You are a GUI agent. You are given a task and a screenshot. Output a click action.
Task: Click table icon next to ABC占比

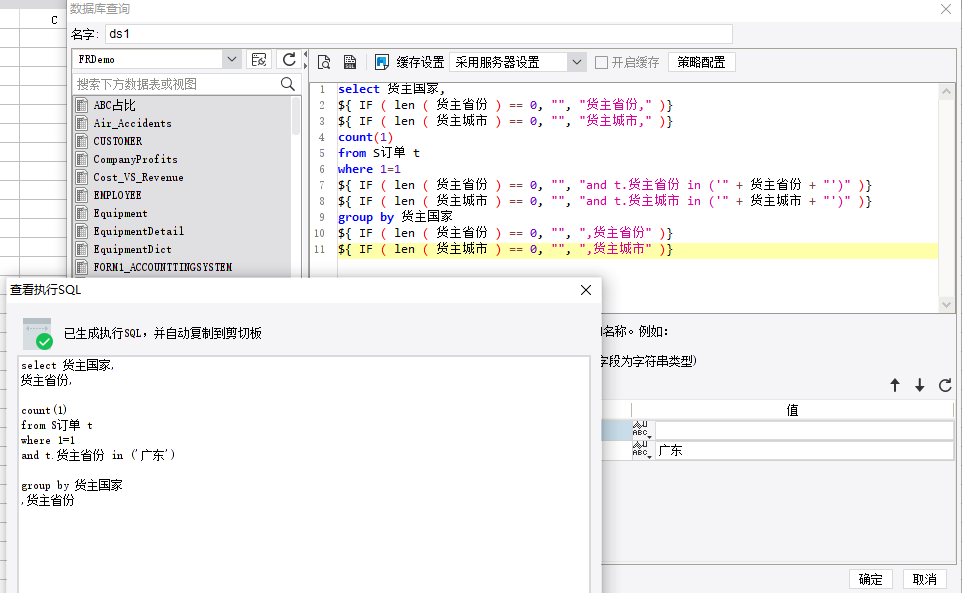[x=82, y=105]
